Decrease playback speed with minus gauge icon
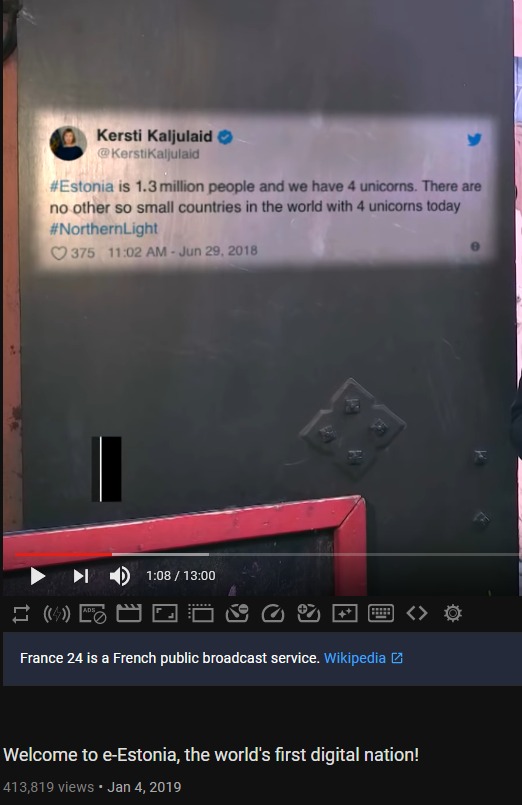The height and width of the screenshot is (805, 522). [237, 613]
